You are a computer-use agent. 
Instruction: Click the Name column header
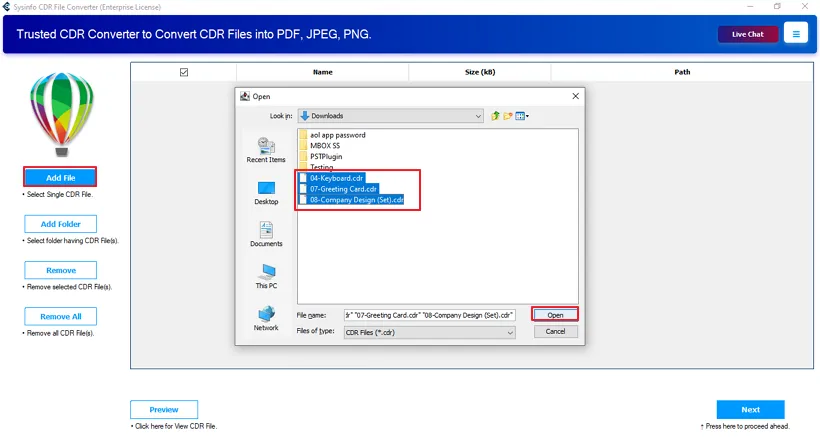click(x=322, y=72)
